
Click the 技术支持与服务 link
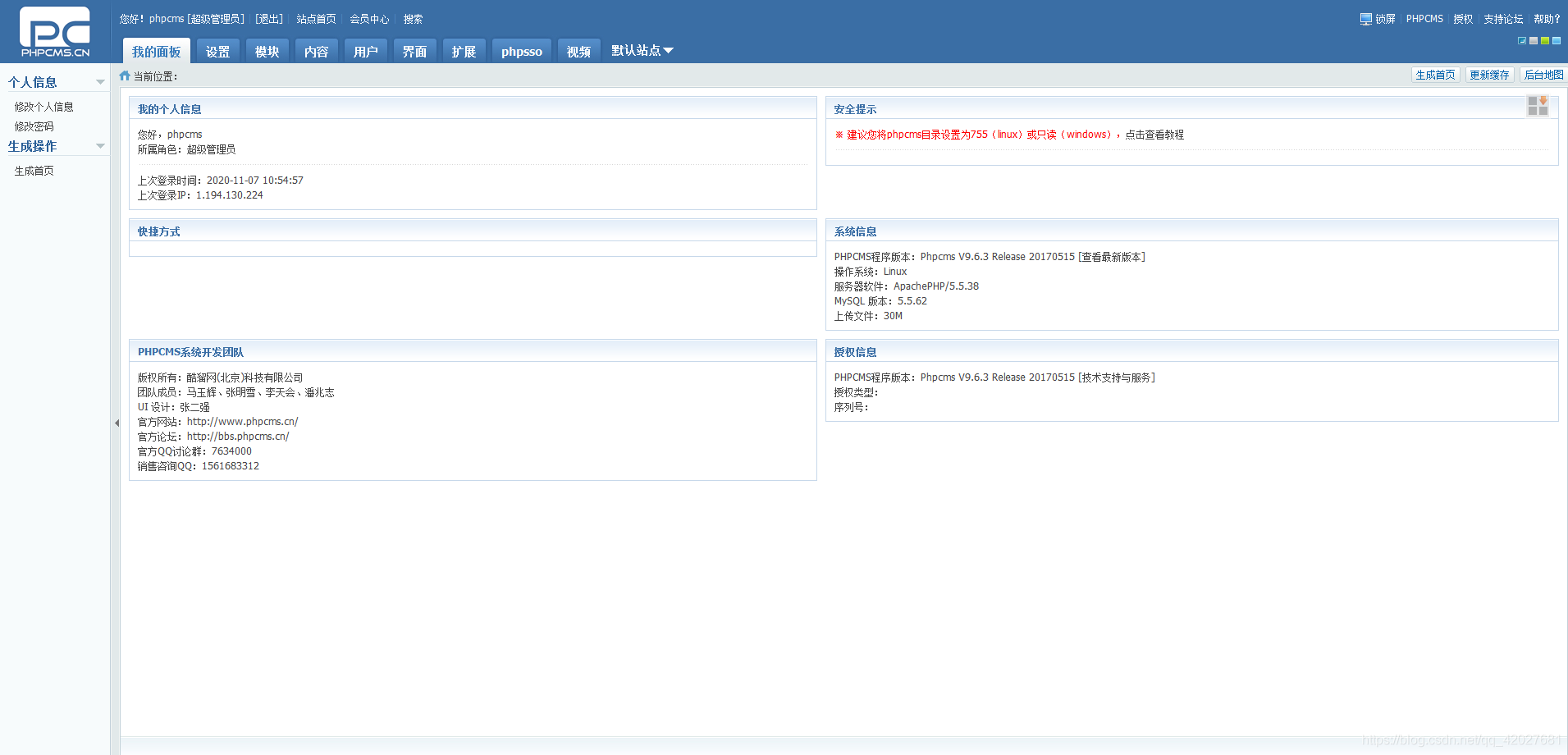(1116, 377)
